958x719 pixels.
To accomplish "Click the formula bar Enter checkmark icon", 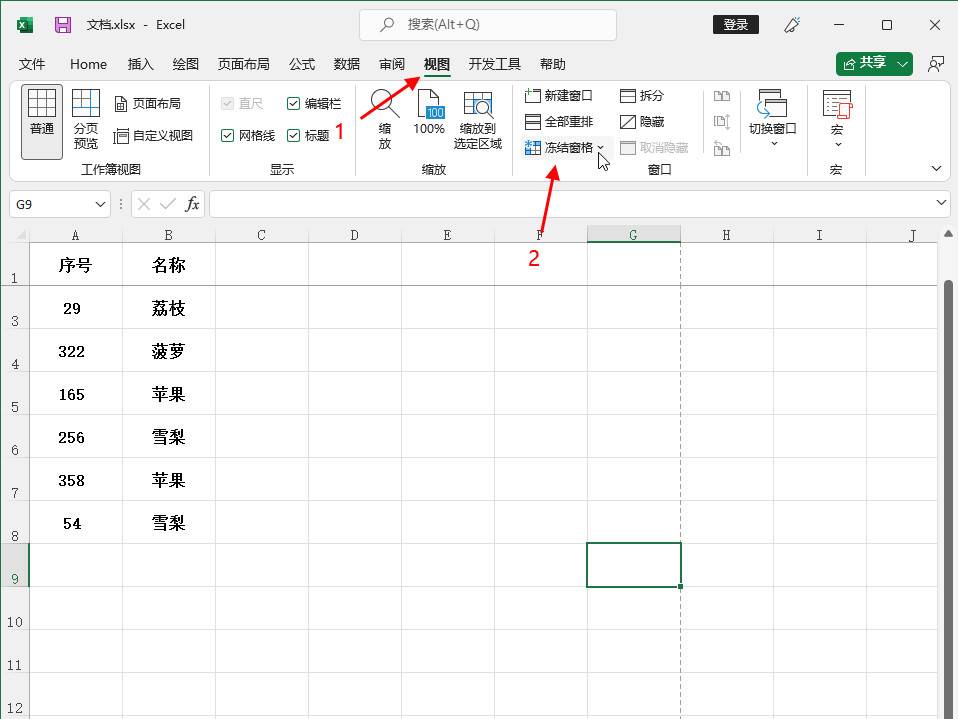I will [x=168, y=204].
